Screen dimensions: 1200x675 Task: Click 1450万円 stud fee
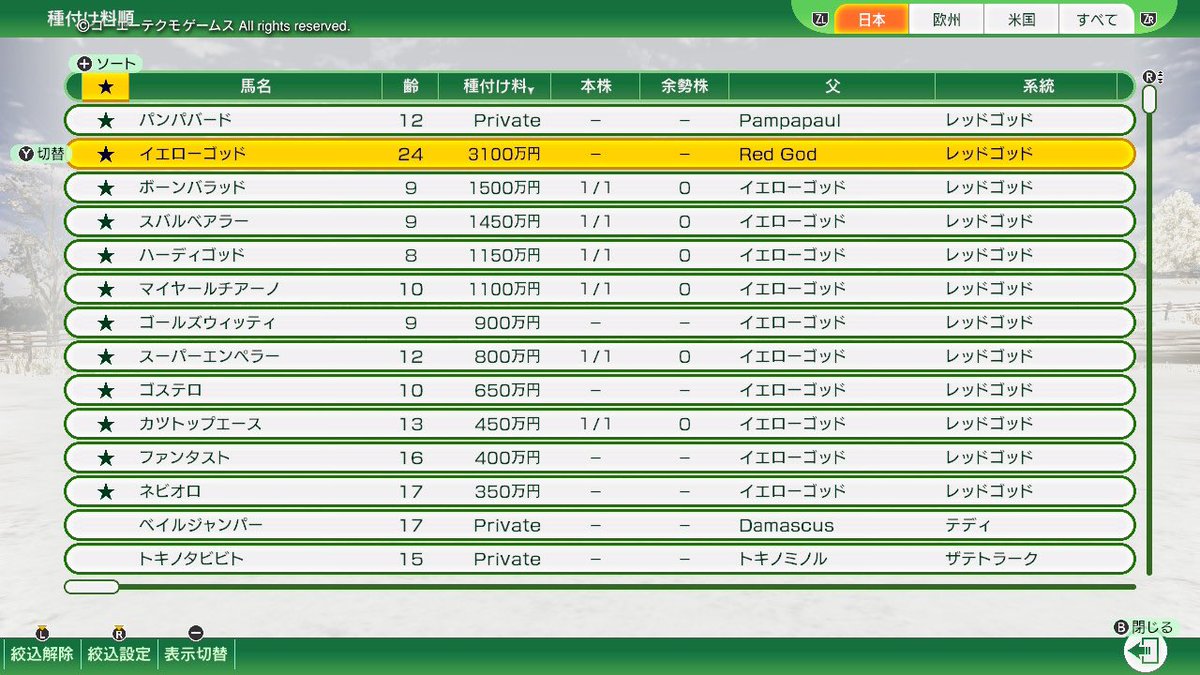point(504,221)
